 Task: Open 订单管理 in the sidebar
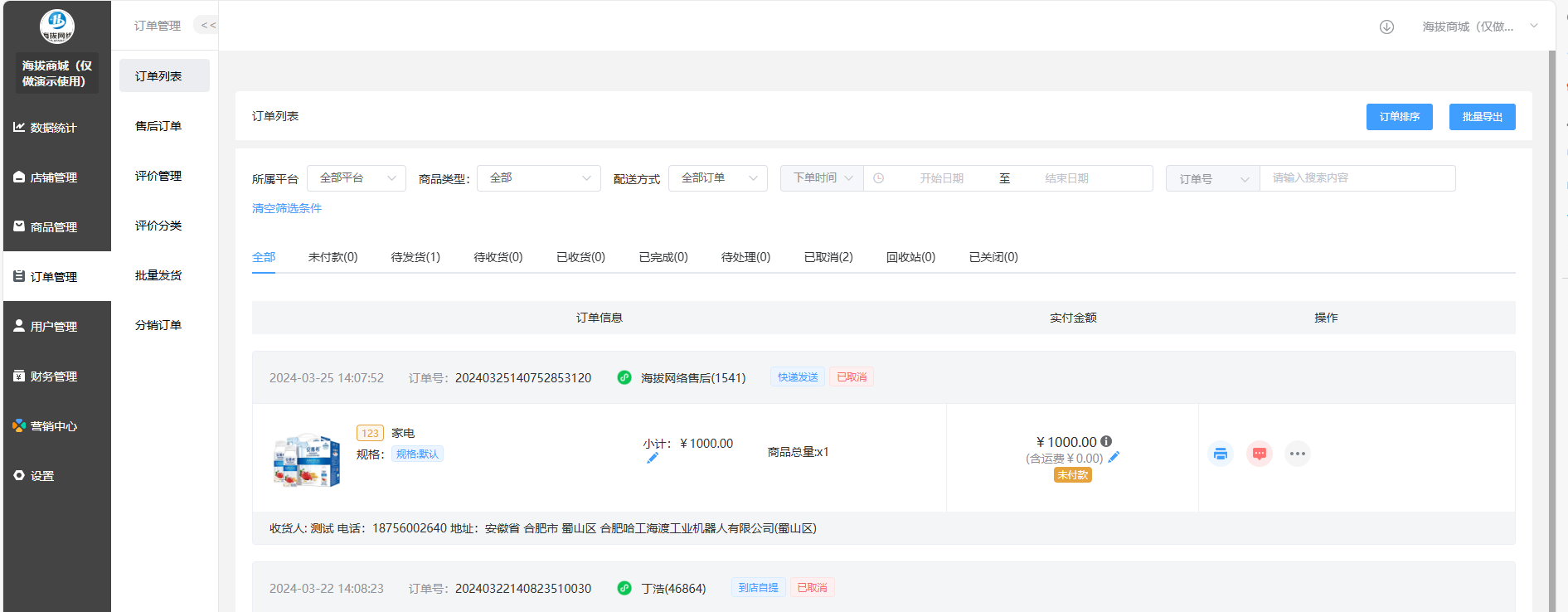56,276
